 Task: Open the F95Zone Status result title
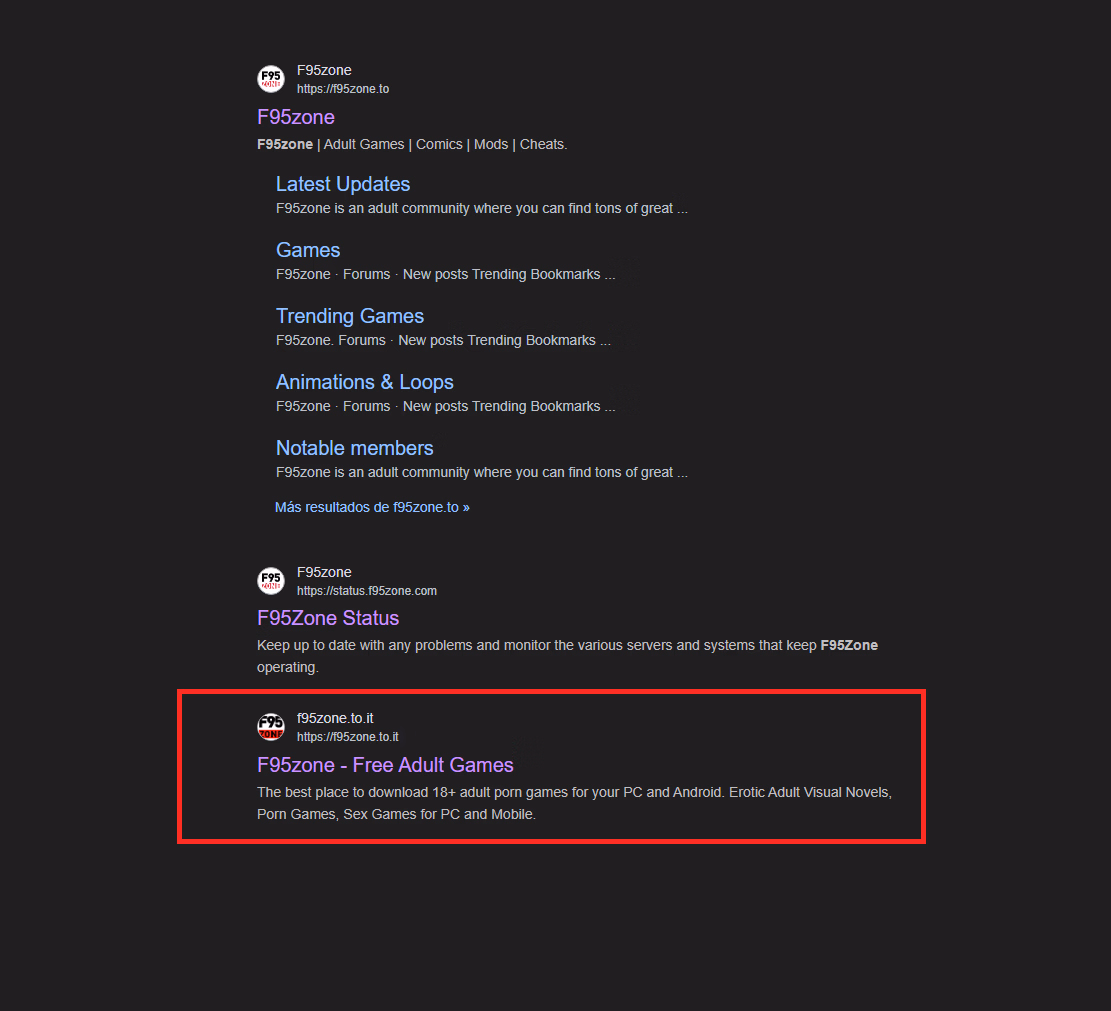pyautogui.click(x=328, y=618)
